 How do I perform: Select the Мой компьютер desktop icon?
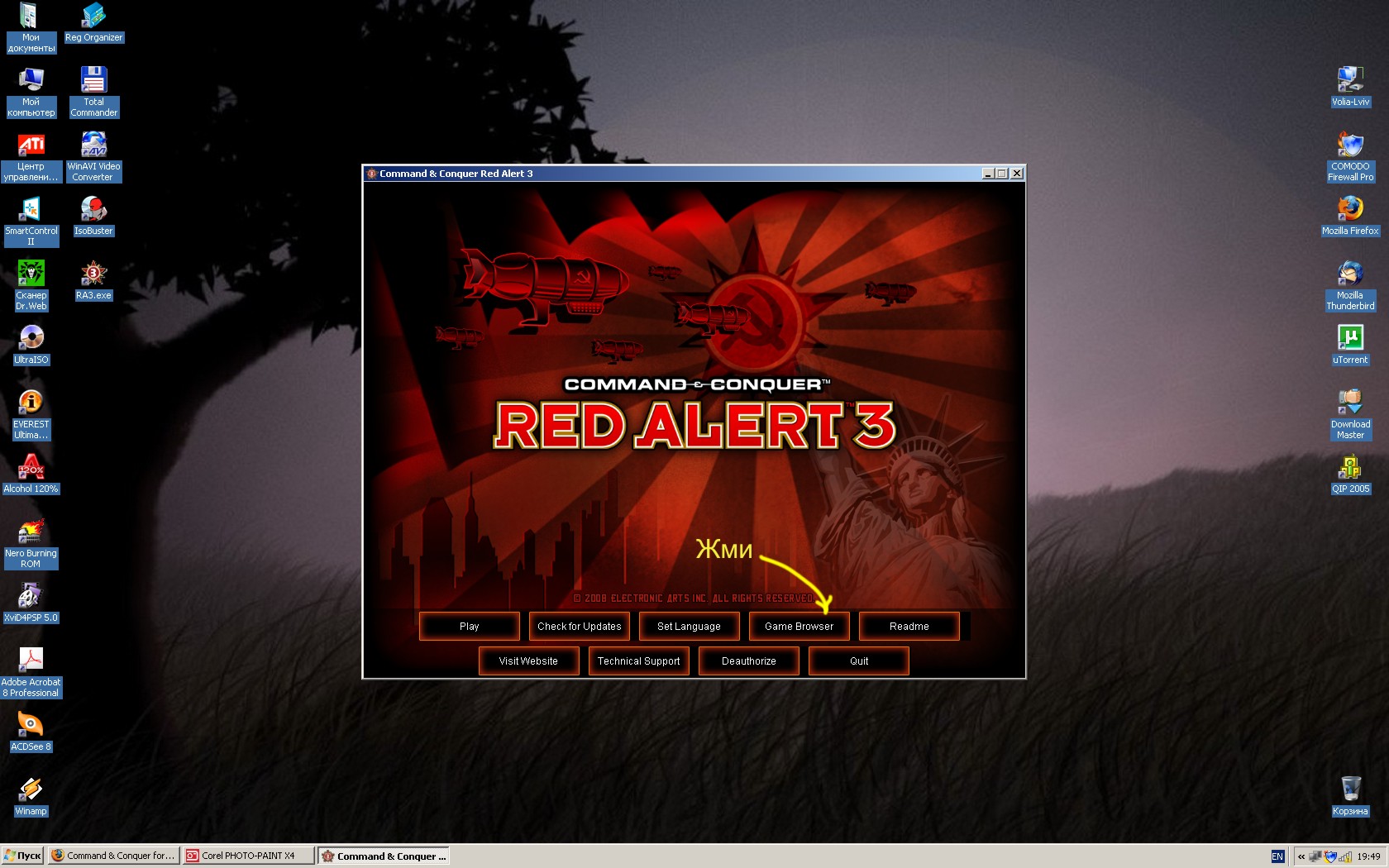31,92
